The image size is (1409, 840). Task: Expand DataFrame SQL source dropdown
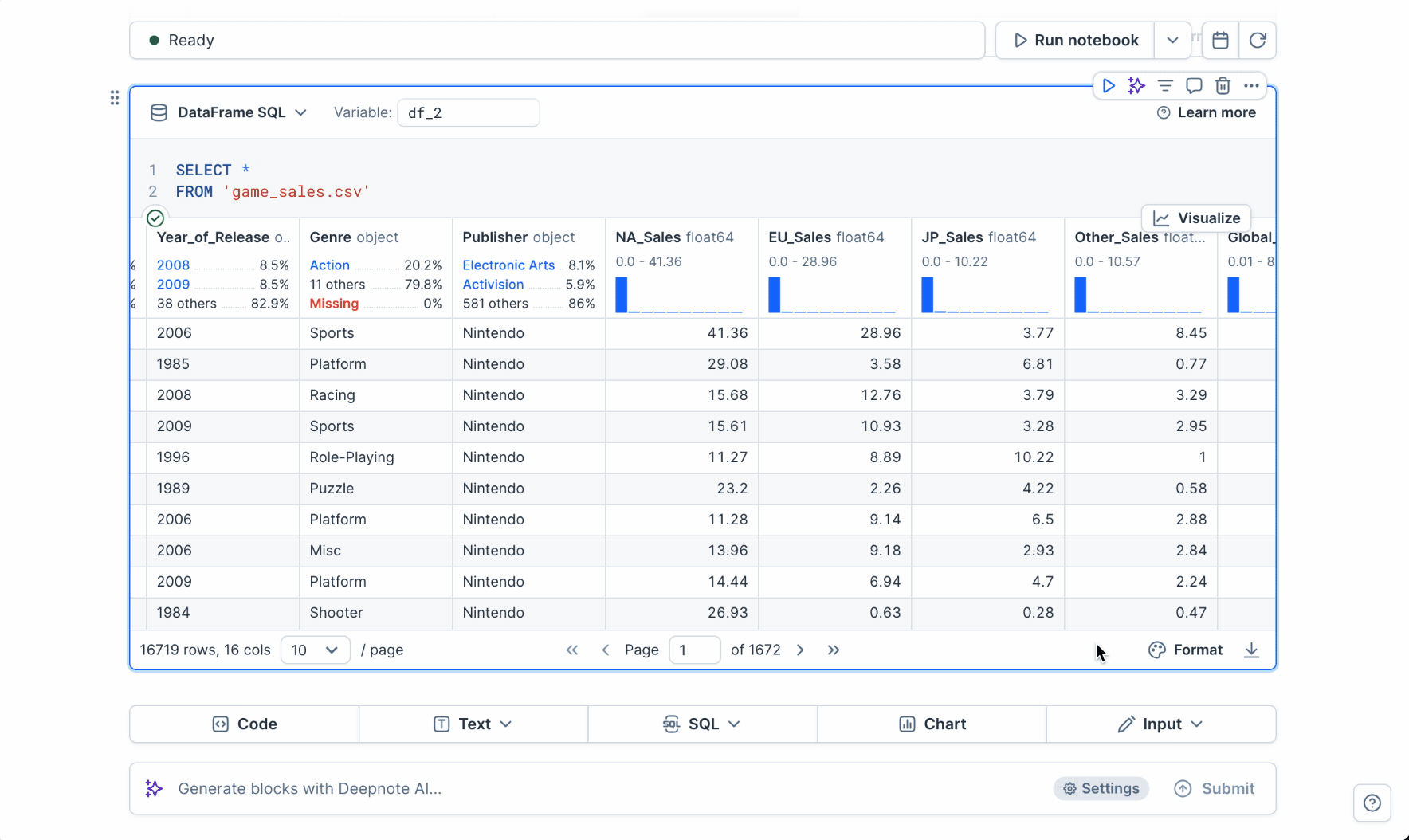point(300,113)
